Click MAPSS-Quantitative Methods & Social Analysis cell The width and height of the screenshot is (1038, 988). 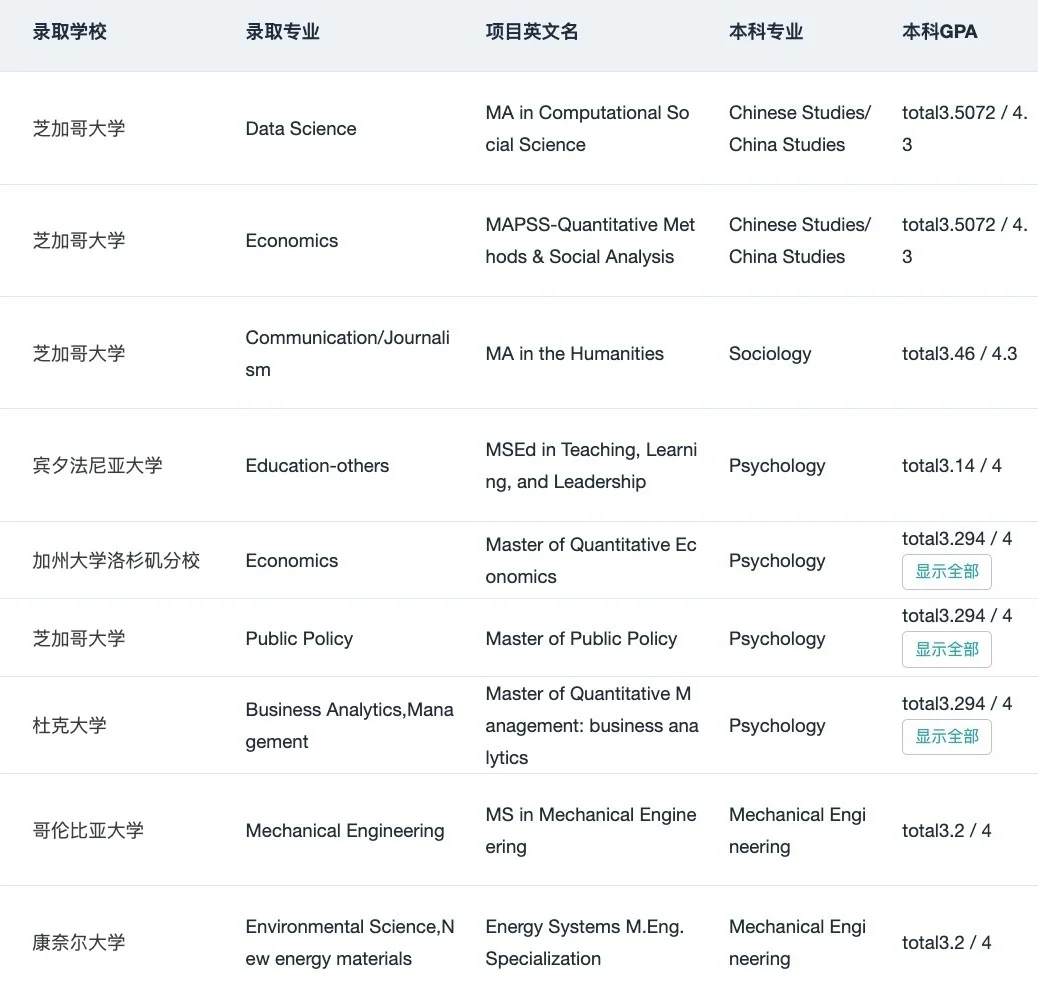click(x=590, y=240)
